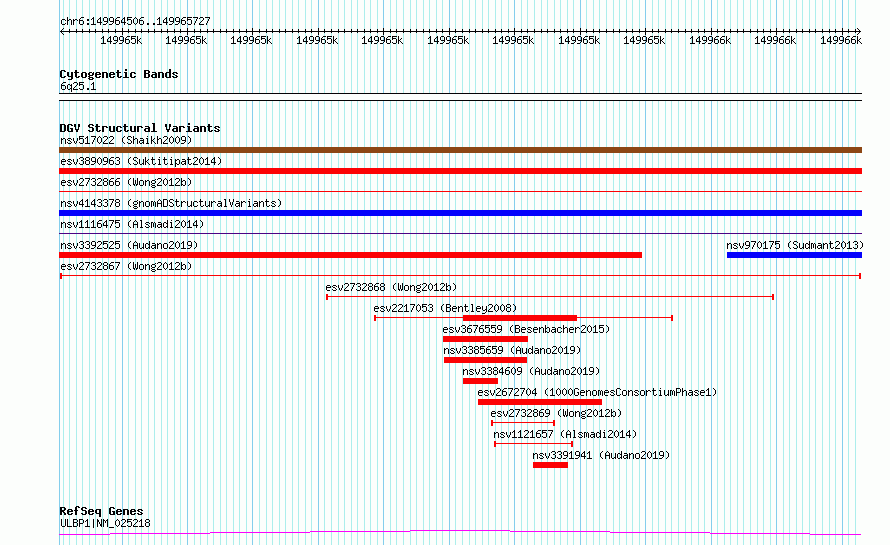
Task: Click the blue nsv970175 variant bar
Action: pos(794,255)
